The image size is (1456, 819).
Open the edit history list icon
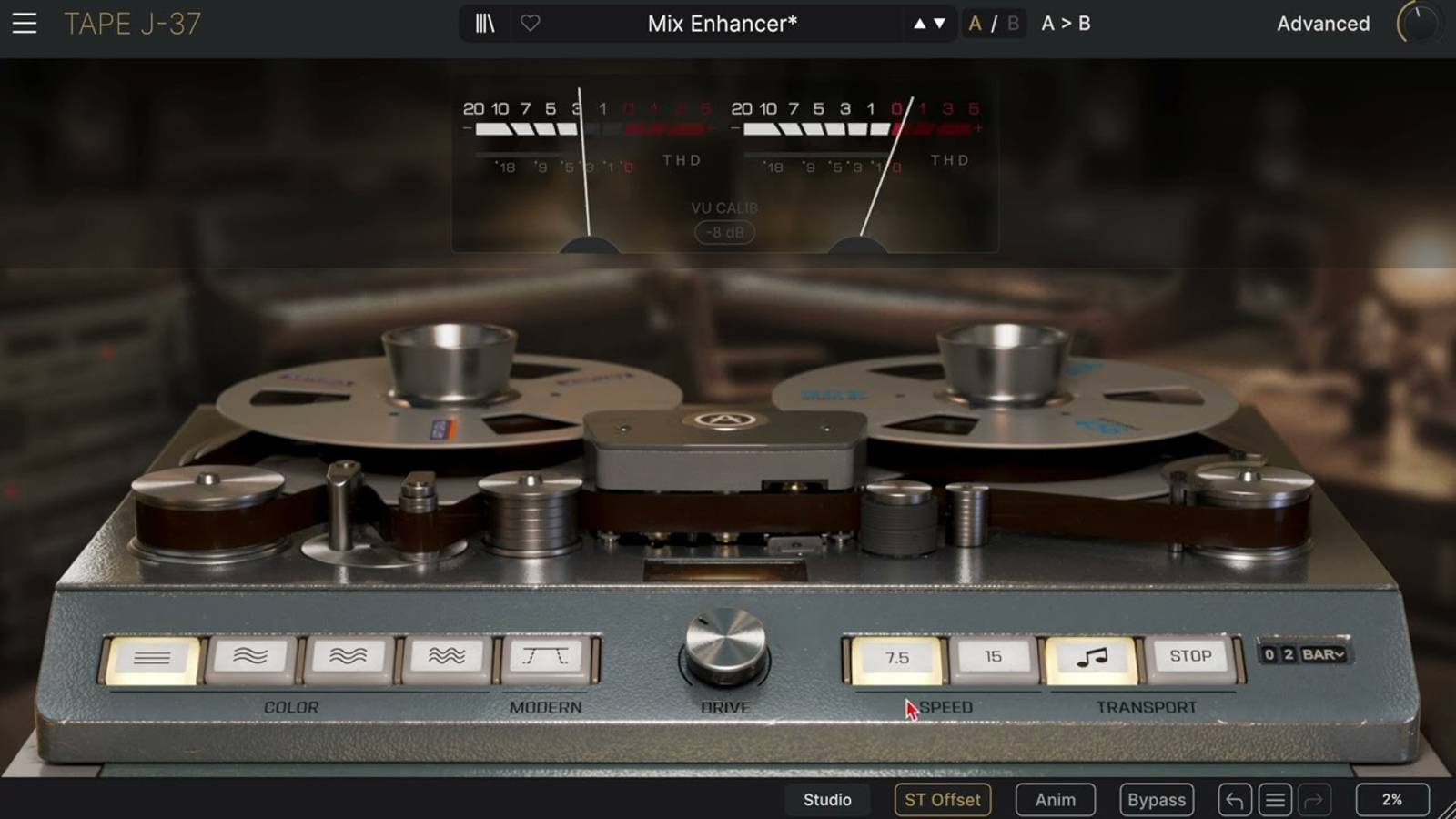click(1275, 800)
